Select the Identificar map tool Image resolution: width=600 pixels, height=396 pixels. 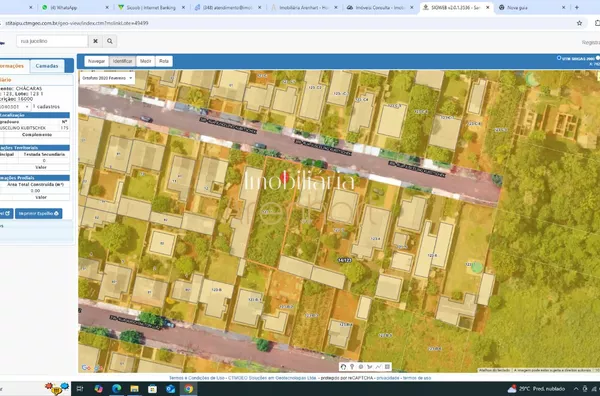pos(122,61)
